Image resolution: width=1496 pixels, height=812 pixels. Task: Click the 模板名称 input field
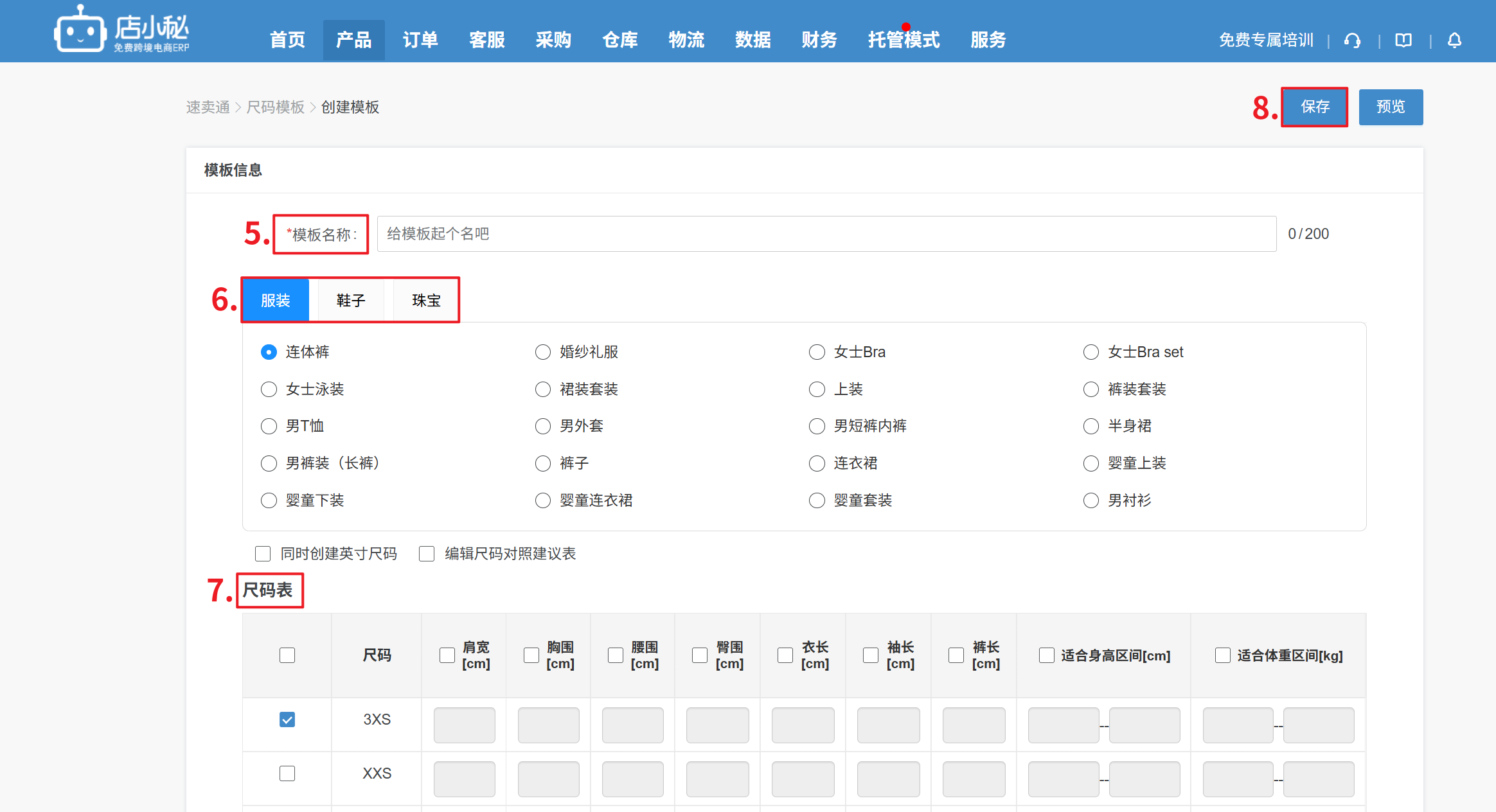826,234
